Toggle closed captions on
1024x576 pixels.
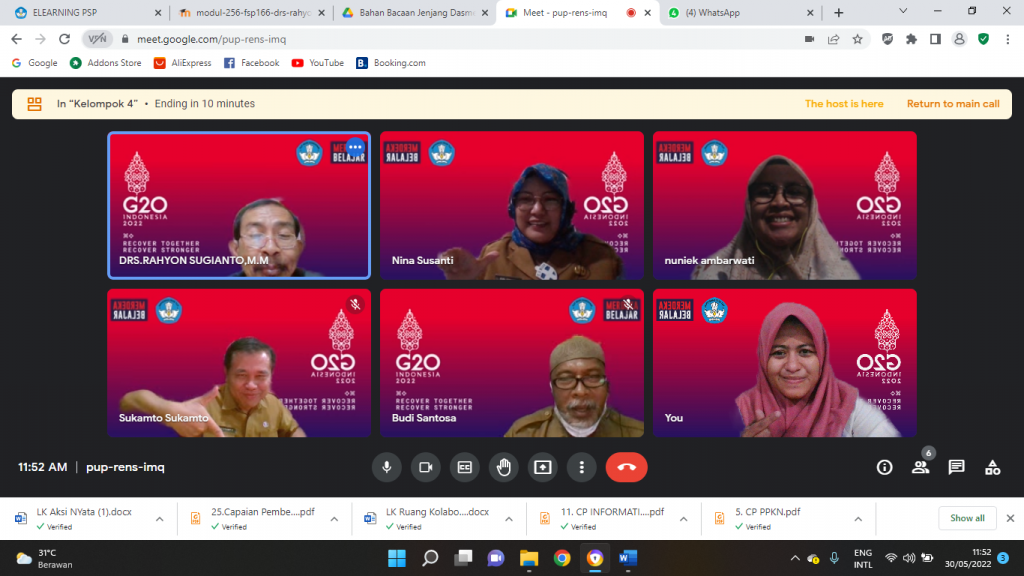(464, 467)
